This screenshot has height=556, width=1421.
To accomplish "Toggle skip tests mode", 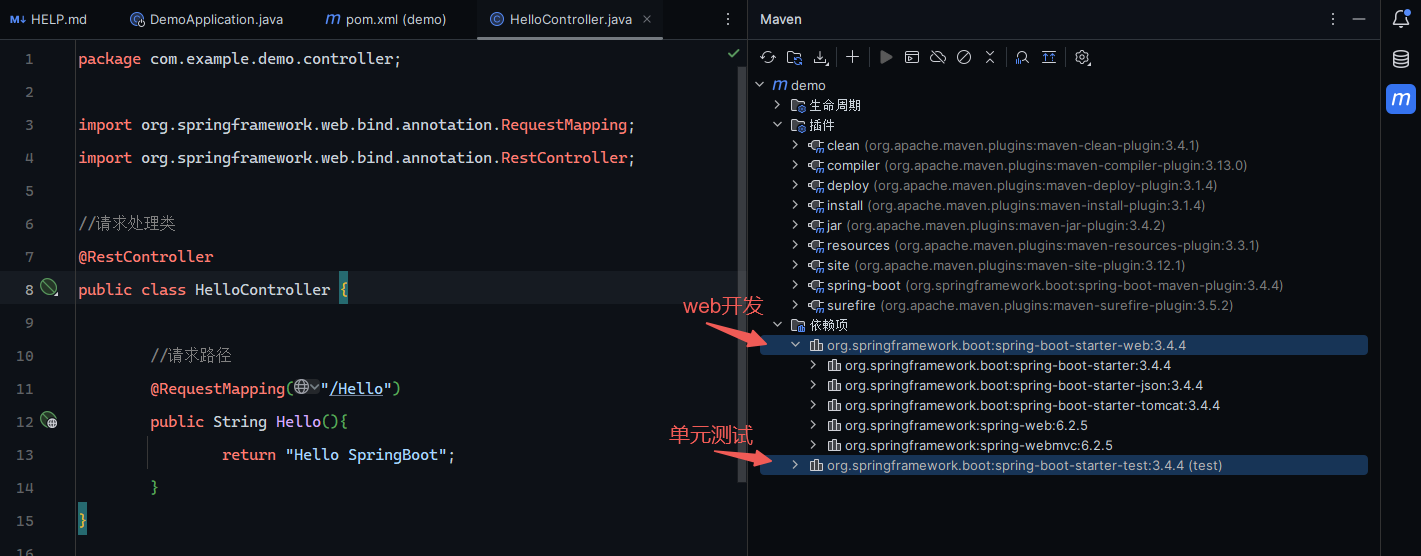I will point(964,58).
